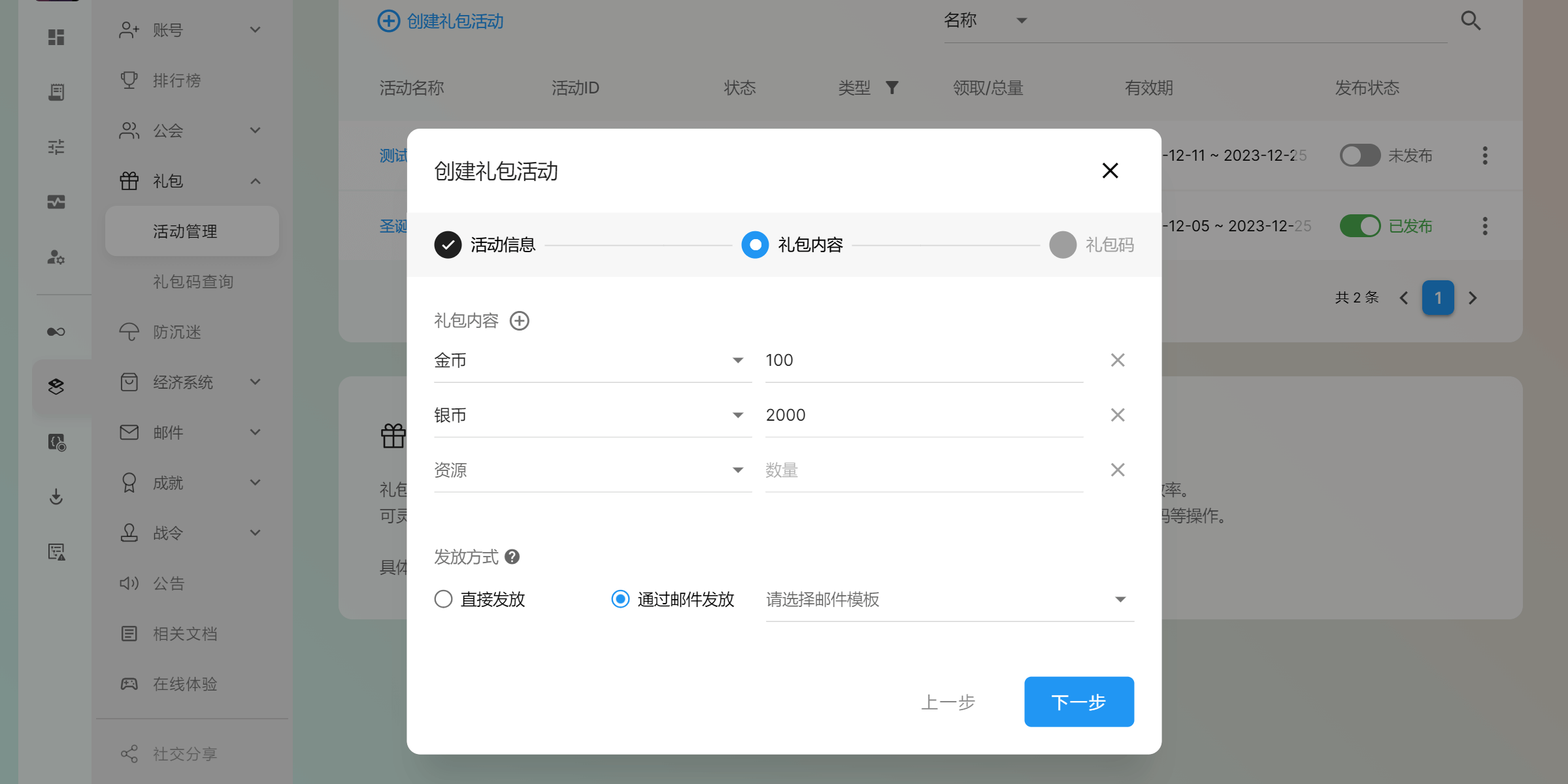Select the 直接发放 radio option

click(443, 599)
